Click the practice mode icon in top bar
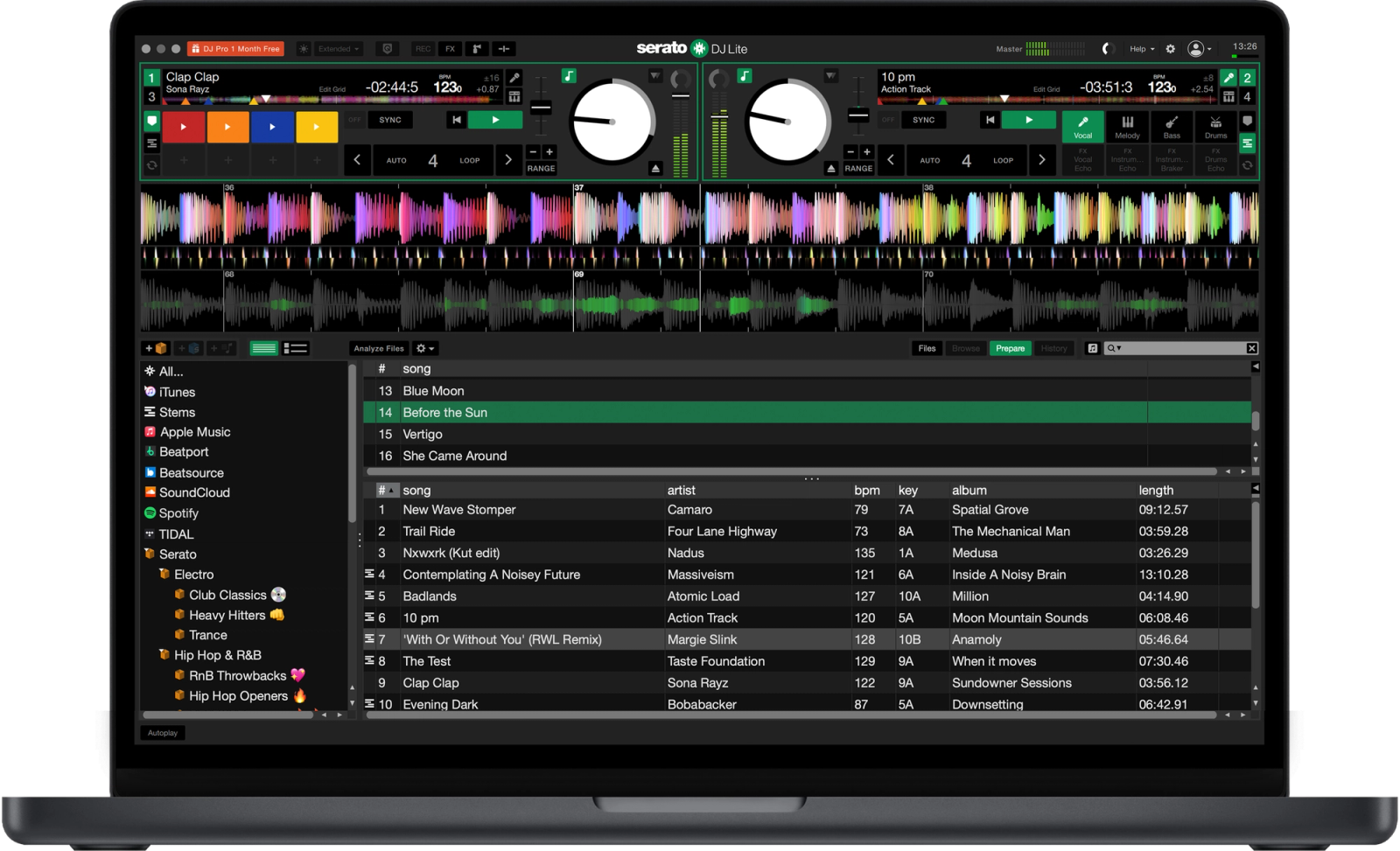This screenshot has height=851, width=1400. click(504, 49)
